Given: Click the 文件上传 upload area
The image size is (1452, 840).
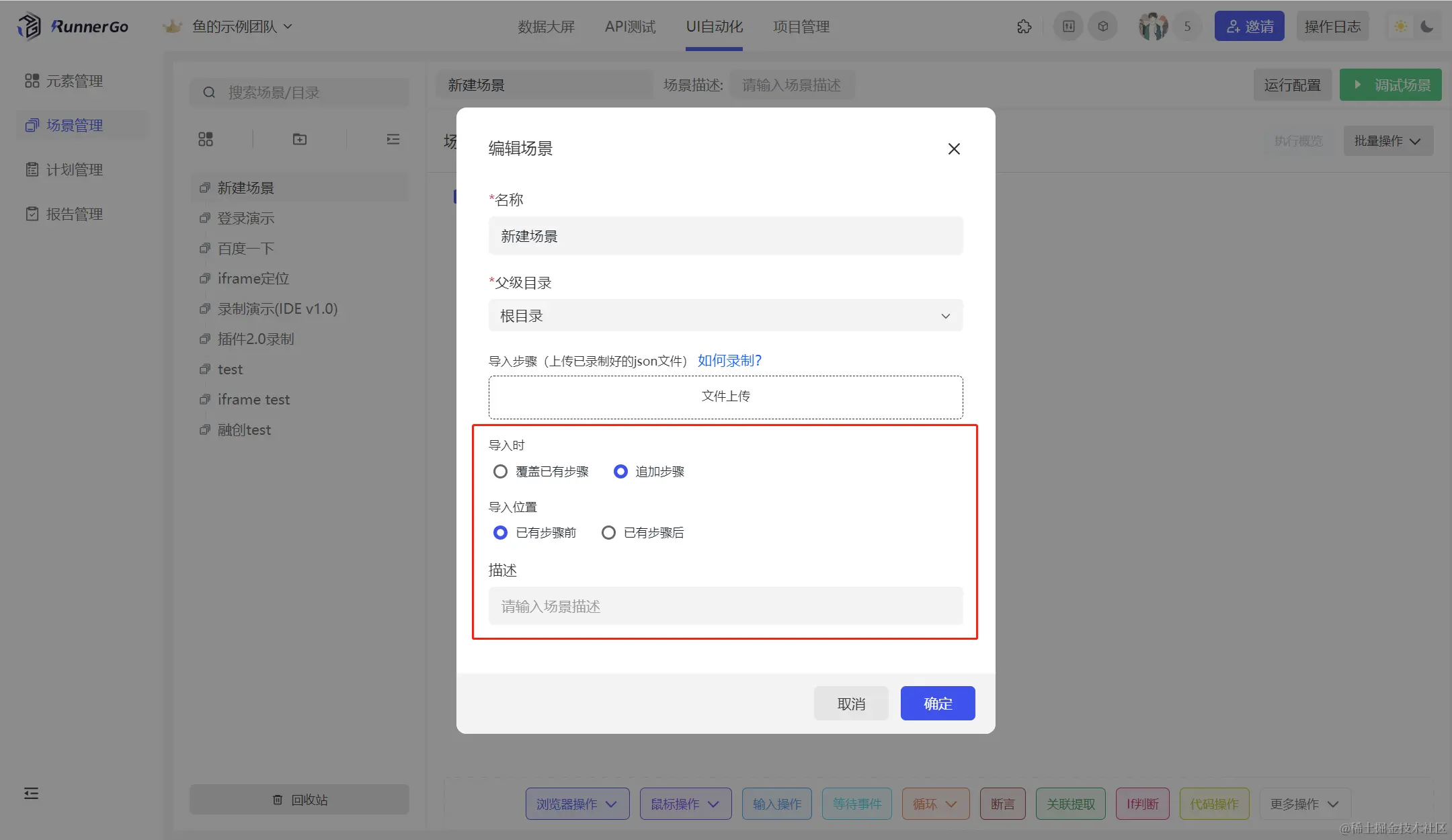Looking at the screenshot, I should click(725, 396).
